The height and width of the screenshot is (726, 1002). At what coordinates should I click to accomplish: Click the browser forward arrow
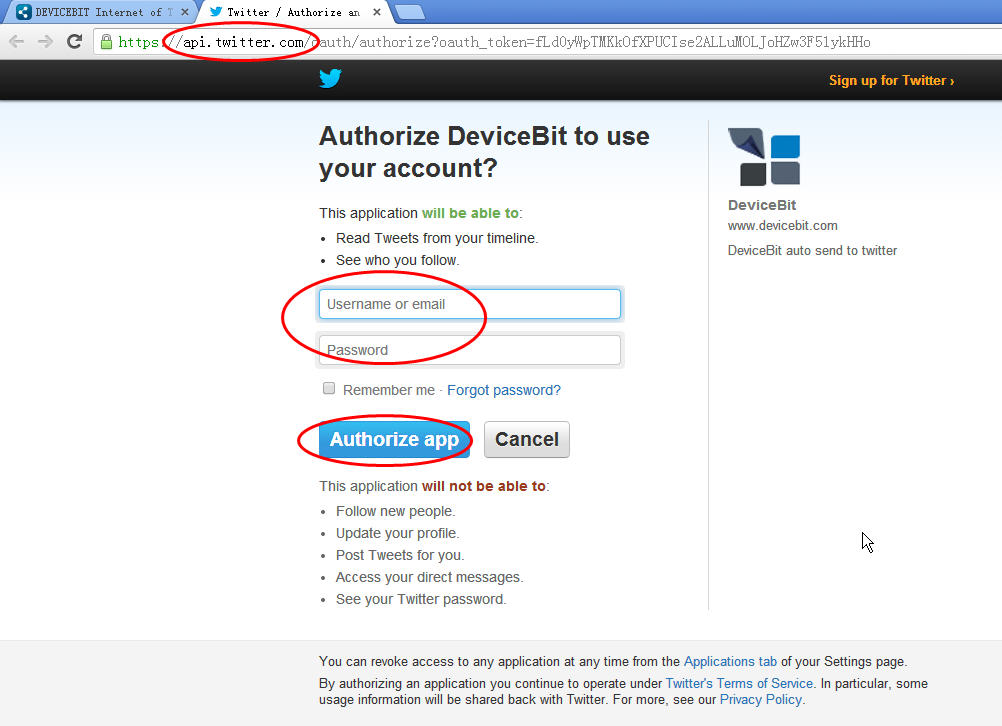point(45,42)
